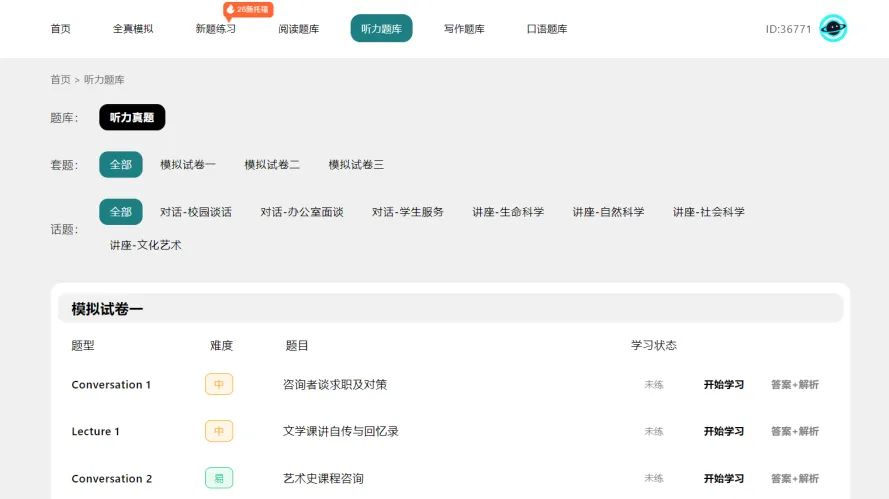Image resolution: width=889 pixels, height=499 pixels.
Task: Select the 听力真题 question bank chip
Action: tap(132, 117)
